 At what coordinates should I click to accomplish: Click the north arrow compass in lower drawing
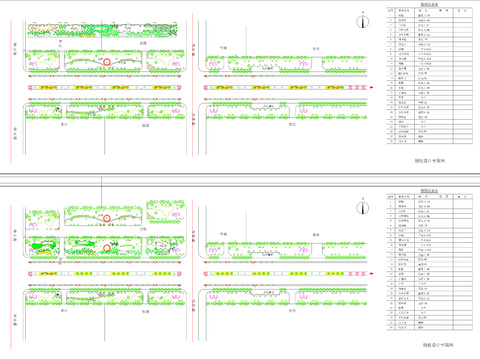pyautogui.click(x=363, y=207)
